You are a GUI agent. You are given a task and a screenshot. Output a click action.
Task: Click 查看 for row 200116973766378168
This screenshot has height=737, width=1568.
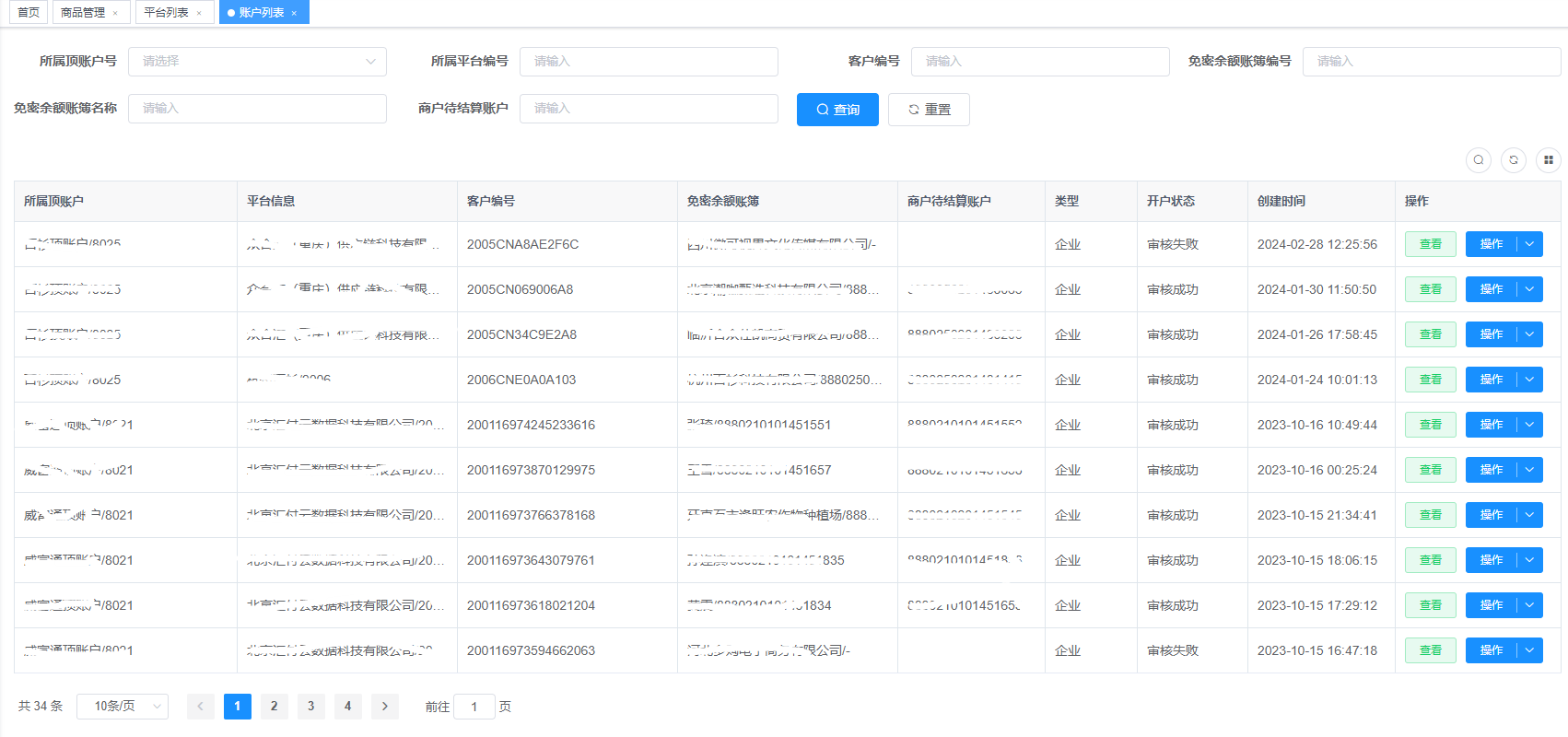pyautogui.click(x=1431, y=515)
